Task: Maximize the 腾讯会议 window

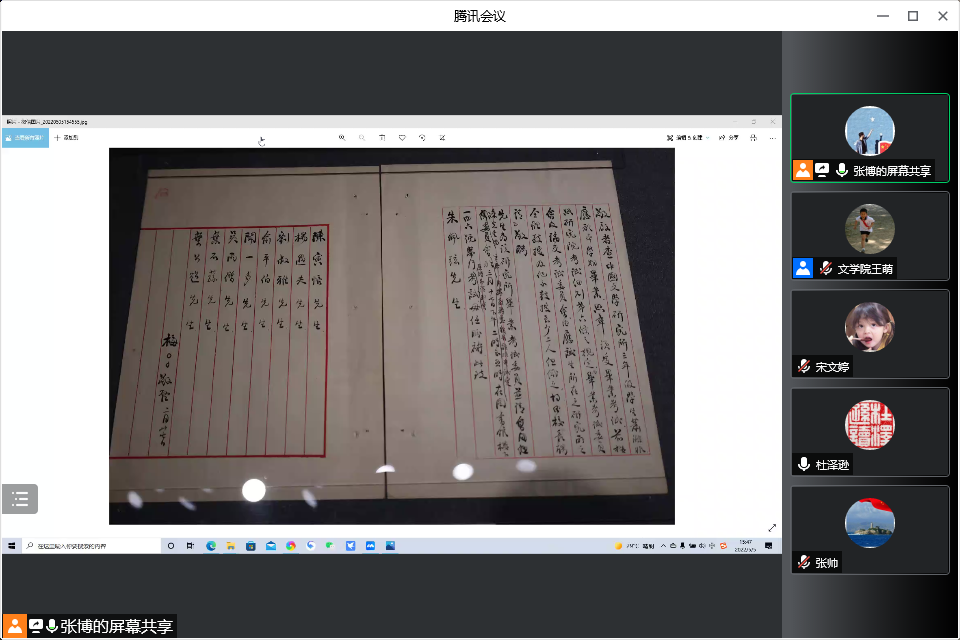Action: (912, 16)
